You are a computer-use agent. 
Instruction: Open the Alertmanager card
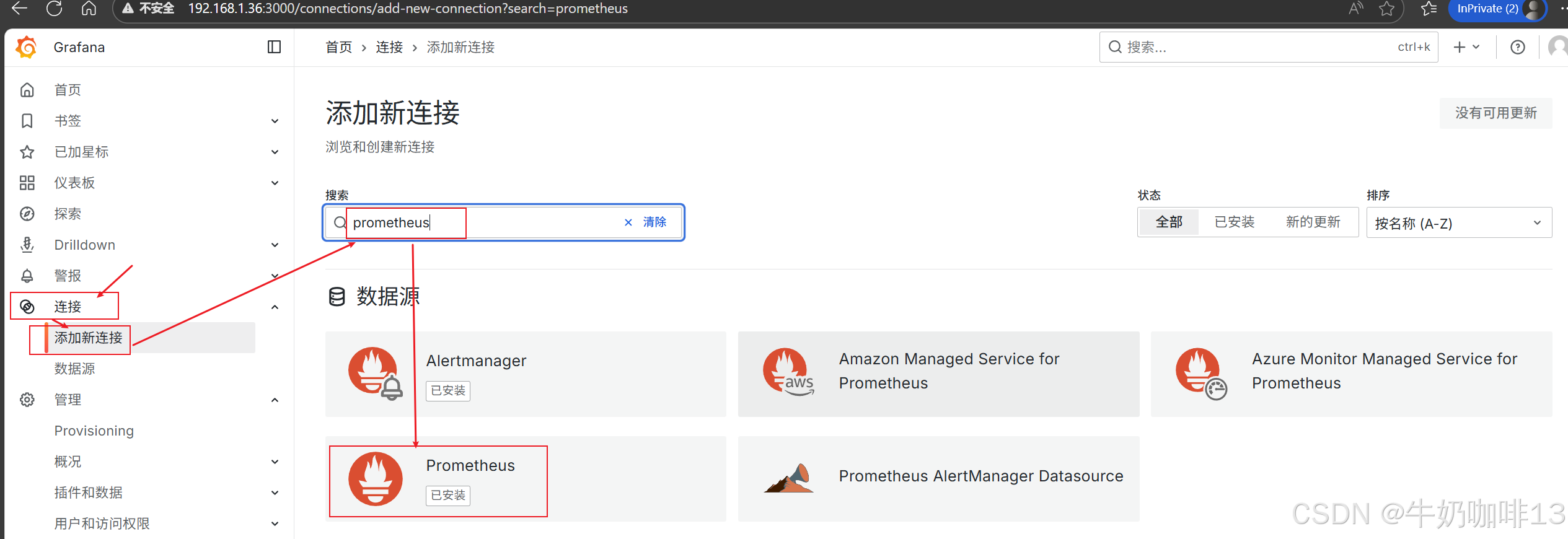[526, 374]
